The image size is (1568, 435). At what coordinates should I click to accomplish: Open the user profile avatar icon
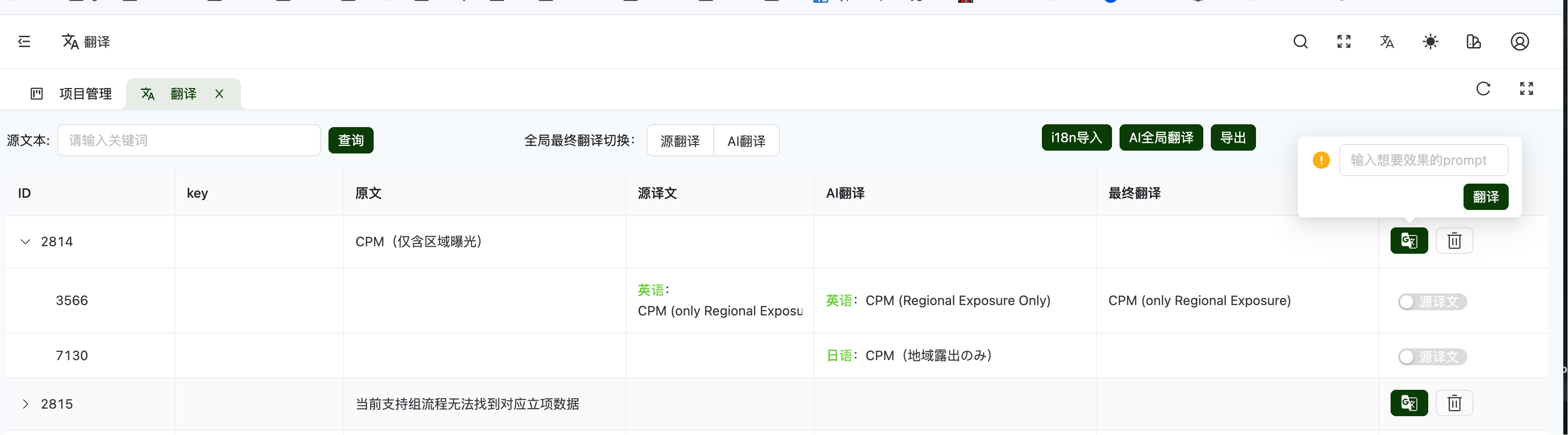pyautogui.click(x=1520, y=41)
